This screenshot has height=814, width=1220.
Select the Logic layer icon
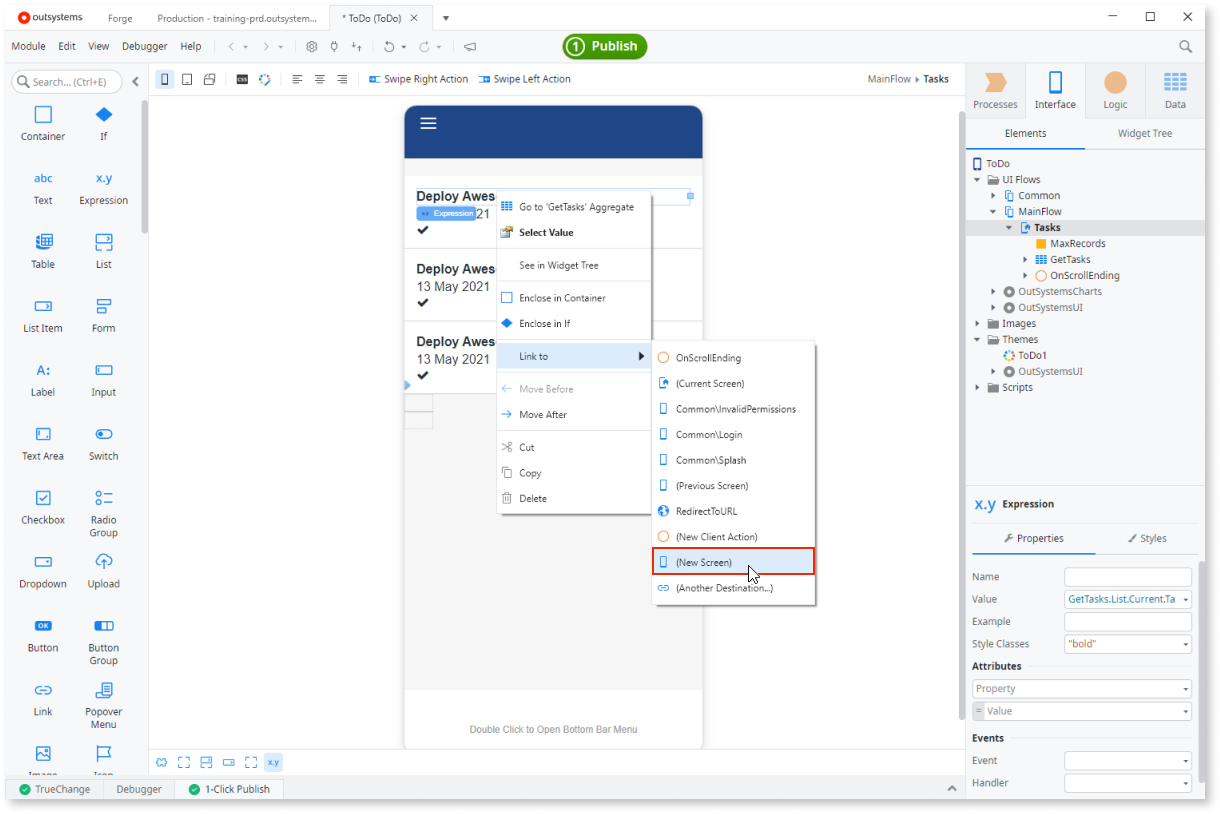(x=1114, y=90)
